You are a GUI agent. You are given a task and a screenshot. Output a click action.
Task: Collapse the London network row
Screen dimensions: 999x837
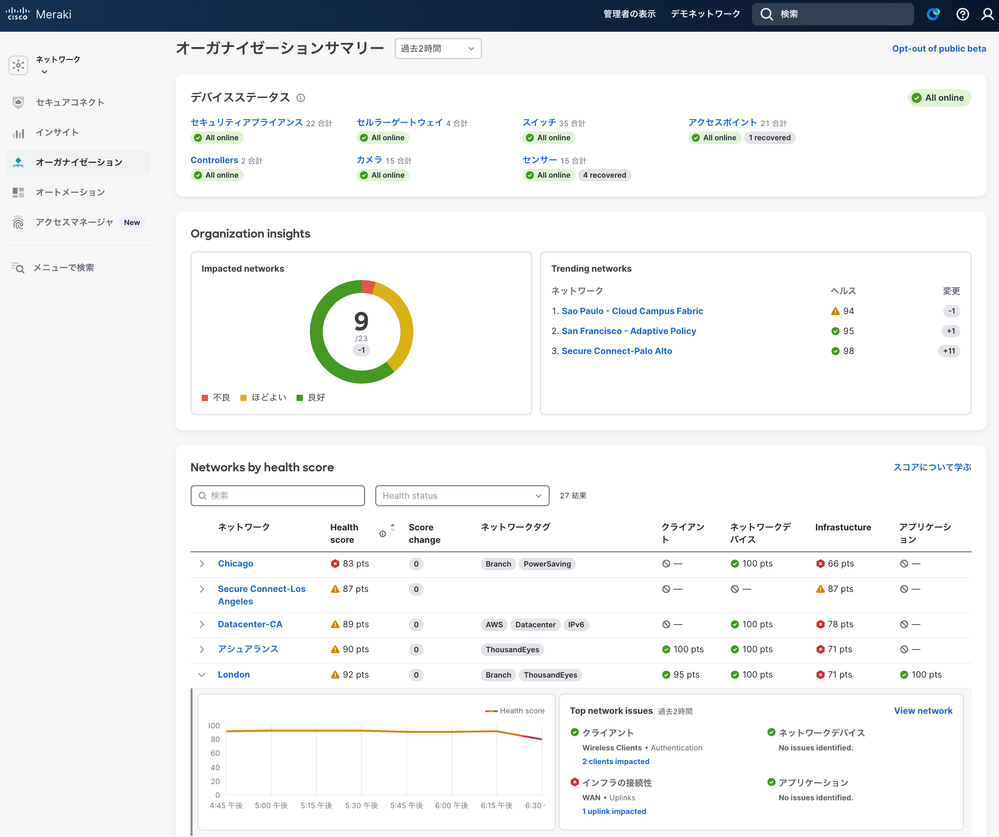tap(202, 675)
